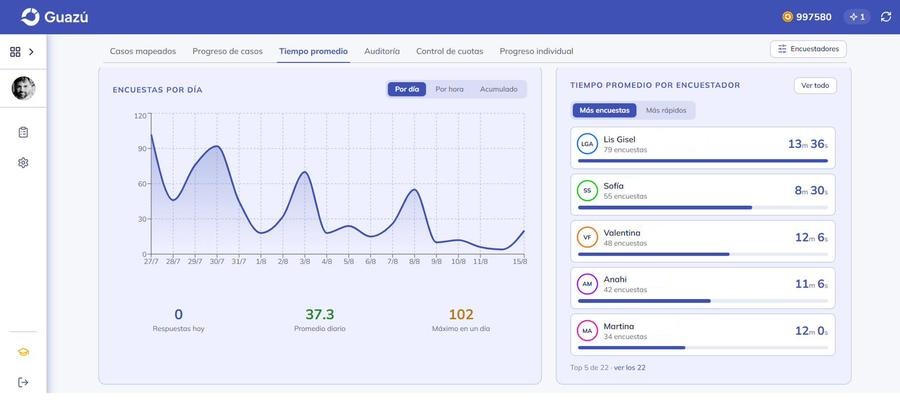
Task: Switch to the Auditoría tab
Action: [382, 51]
